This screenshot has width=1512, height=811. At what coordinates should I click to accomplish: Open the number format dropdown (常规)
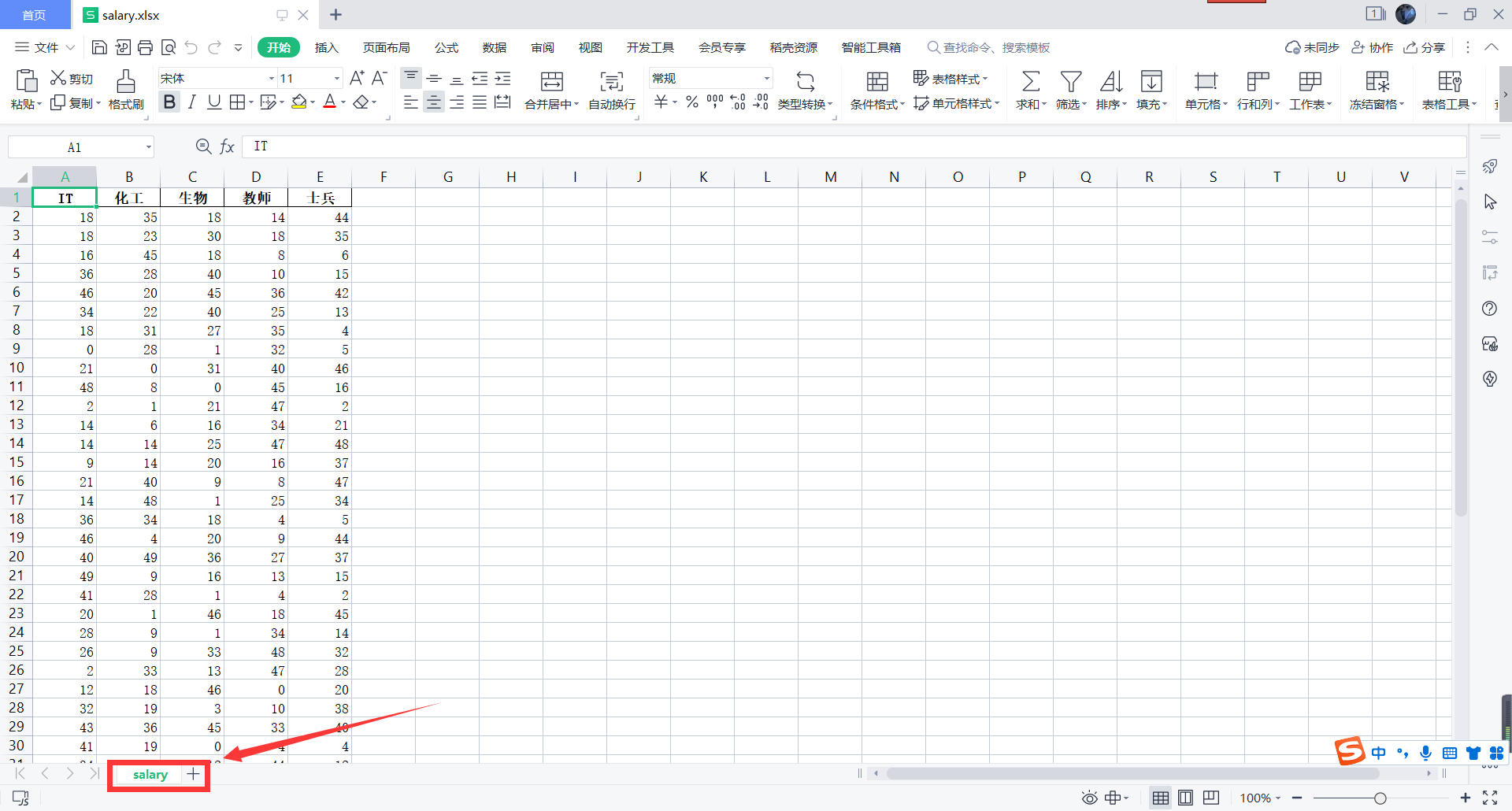point(766,79)
